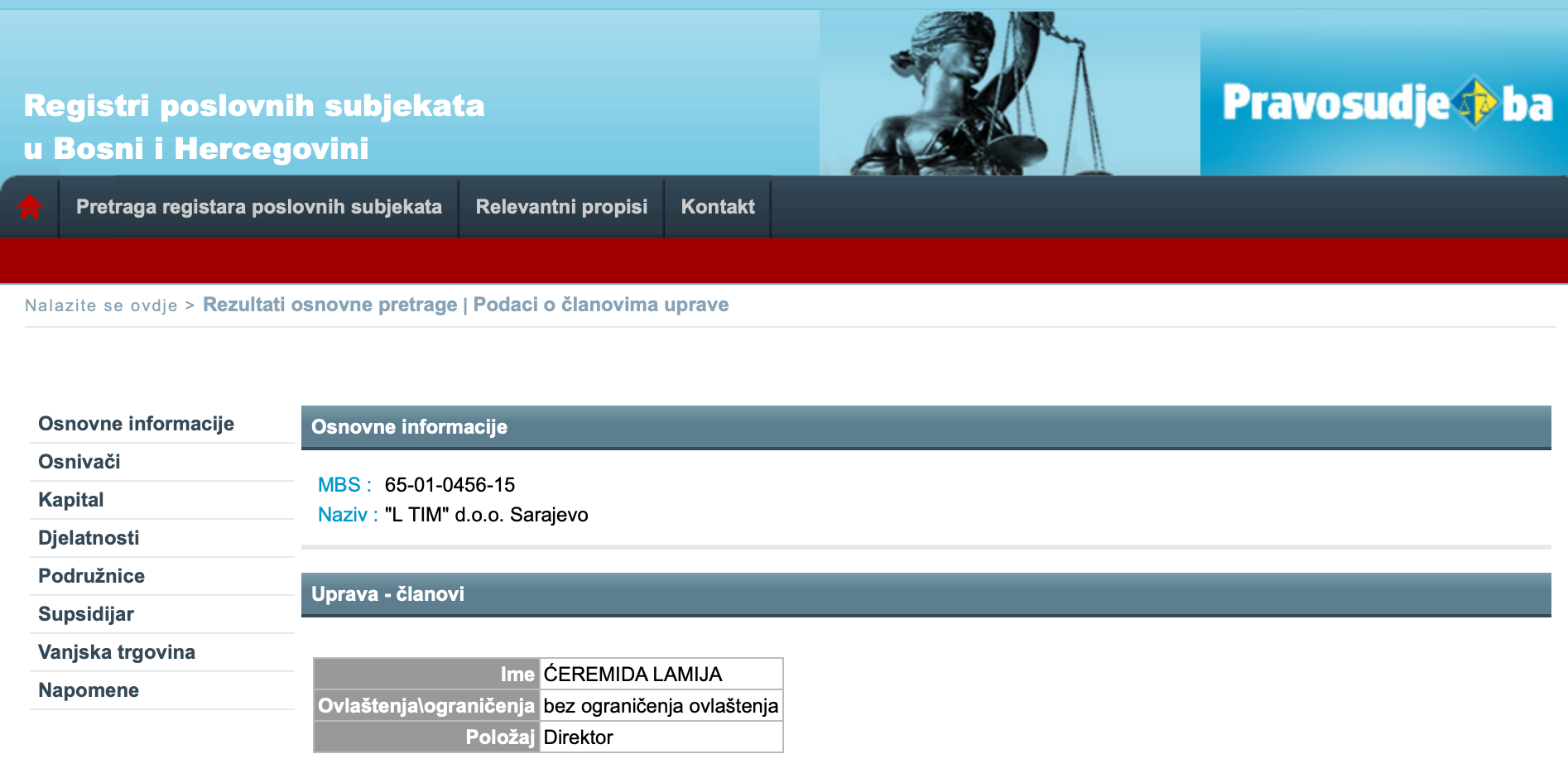1568x778 pixels.
Task: Open the Osnivači sidebar section
Action: coord(79,462)
